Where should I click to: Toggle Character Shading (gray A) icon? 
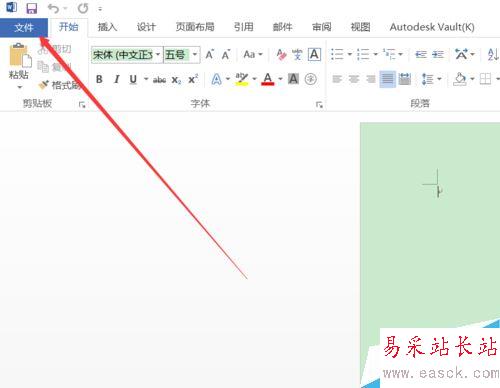click(293, 79)
